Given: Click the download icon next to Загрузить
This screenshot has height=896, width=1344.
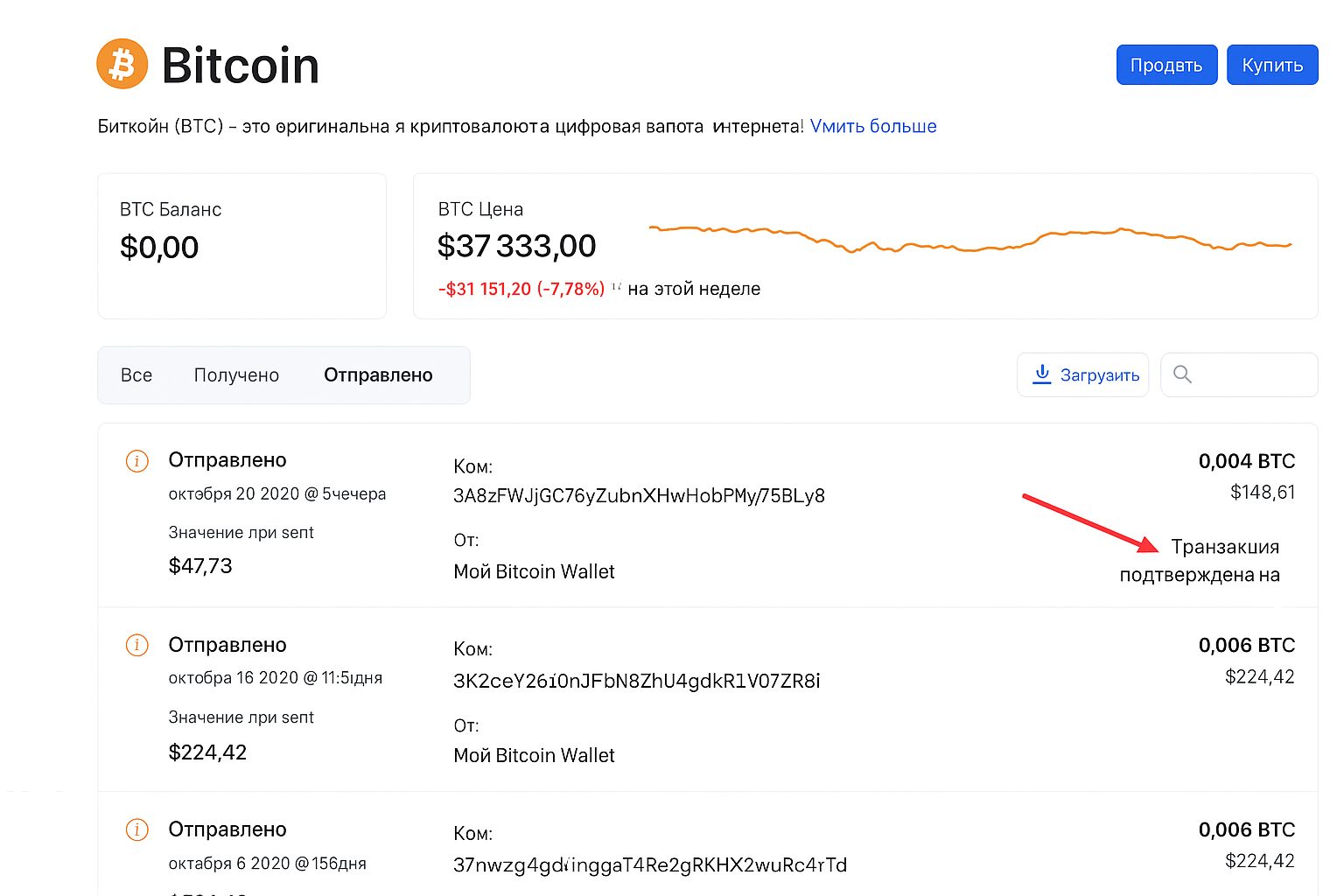Looking at the screenshot, I should (x=1042, y=374).
